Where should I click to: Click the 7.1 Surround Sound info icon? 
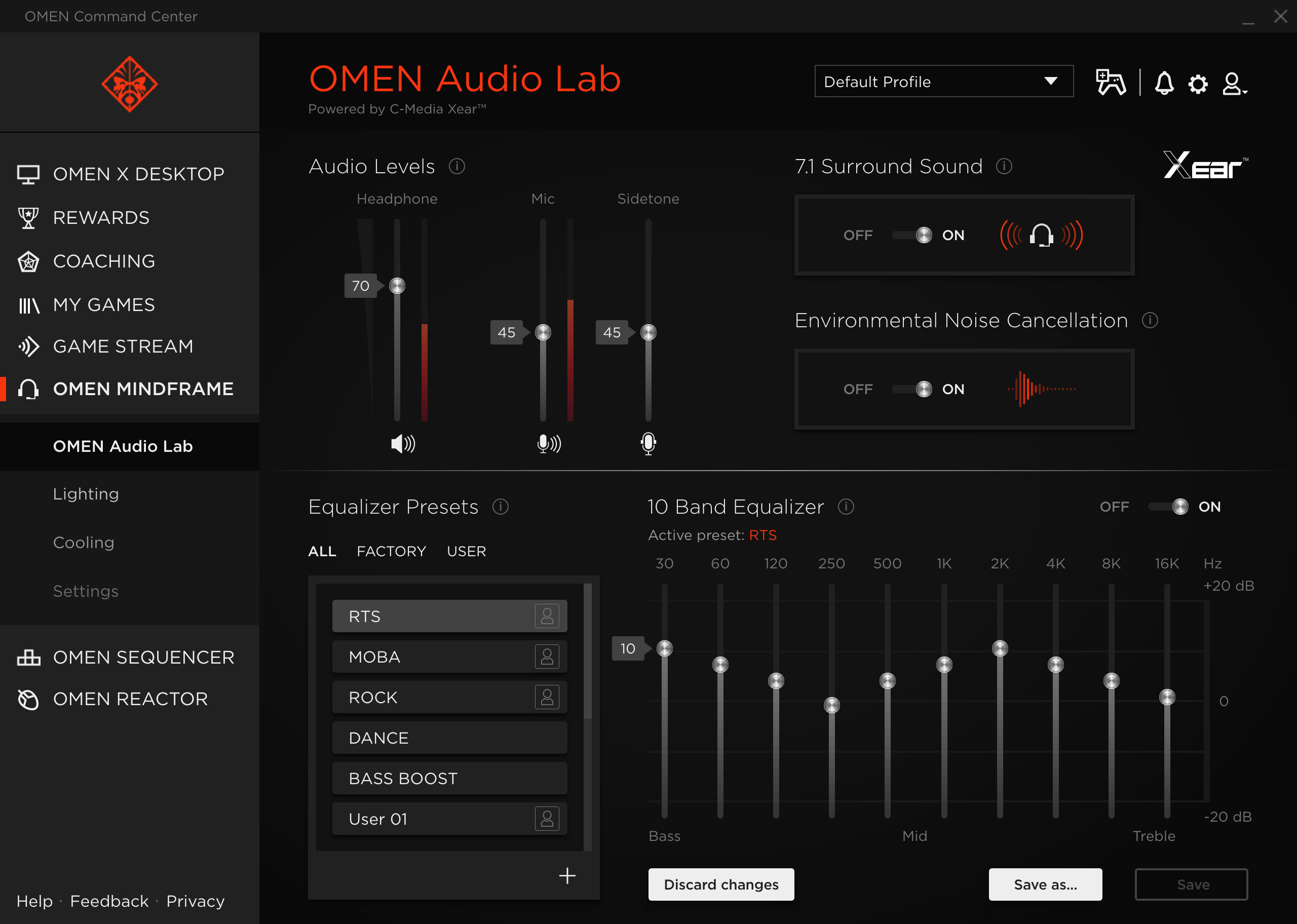(1004, 166)
